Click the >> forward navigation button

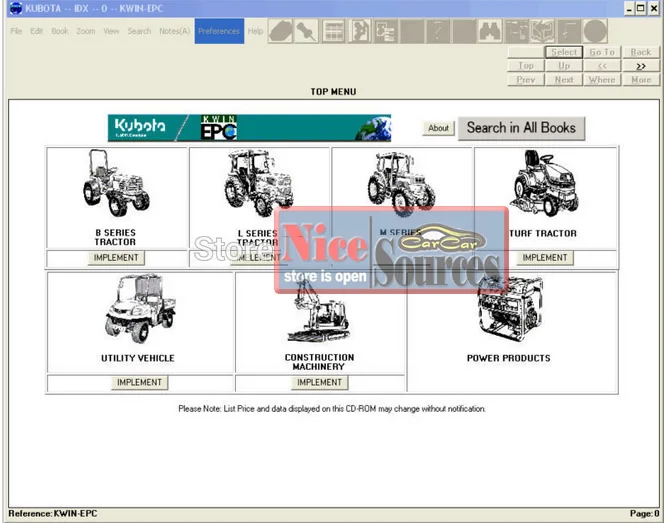[641, 66]
